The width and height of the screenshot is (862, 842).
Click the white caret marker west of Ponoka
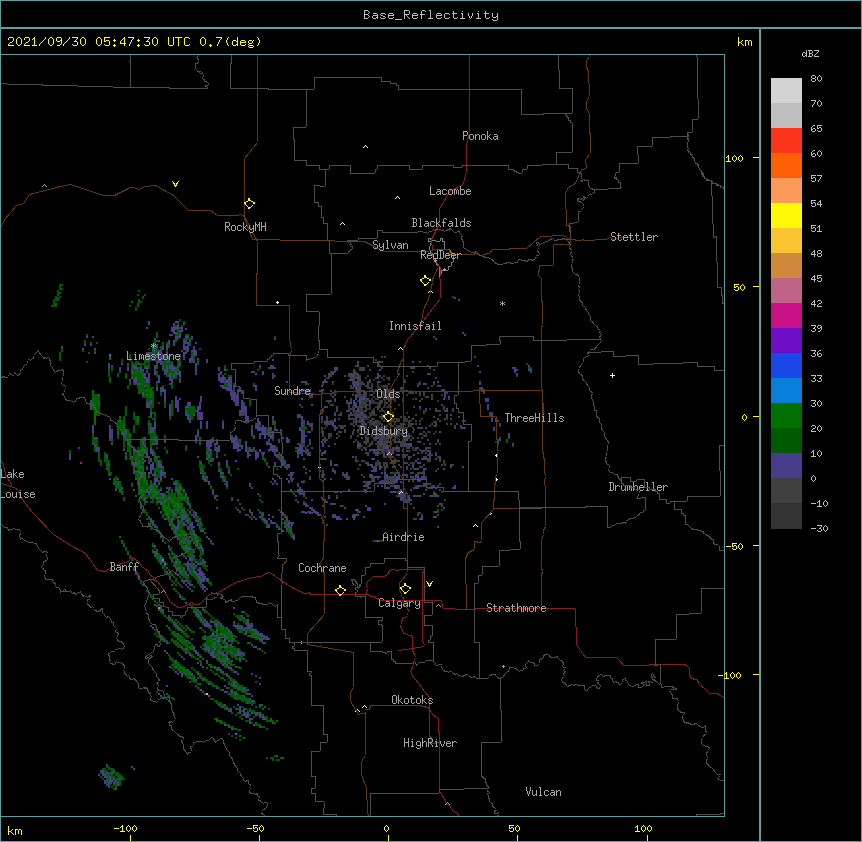tap(366, 147)
